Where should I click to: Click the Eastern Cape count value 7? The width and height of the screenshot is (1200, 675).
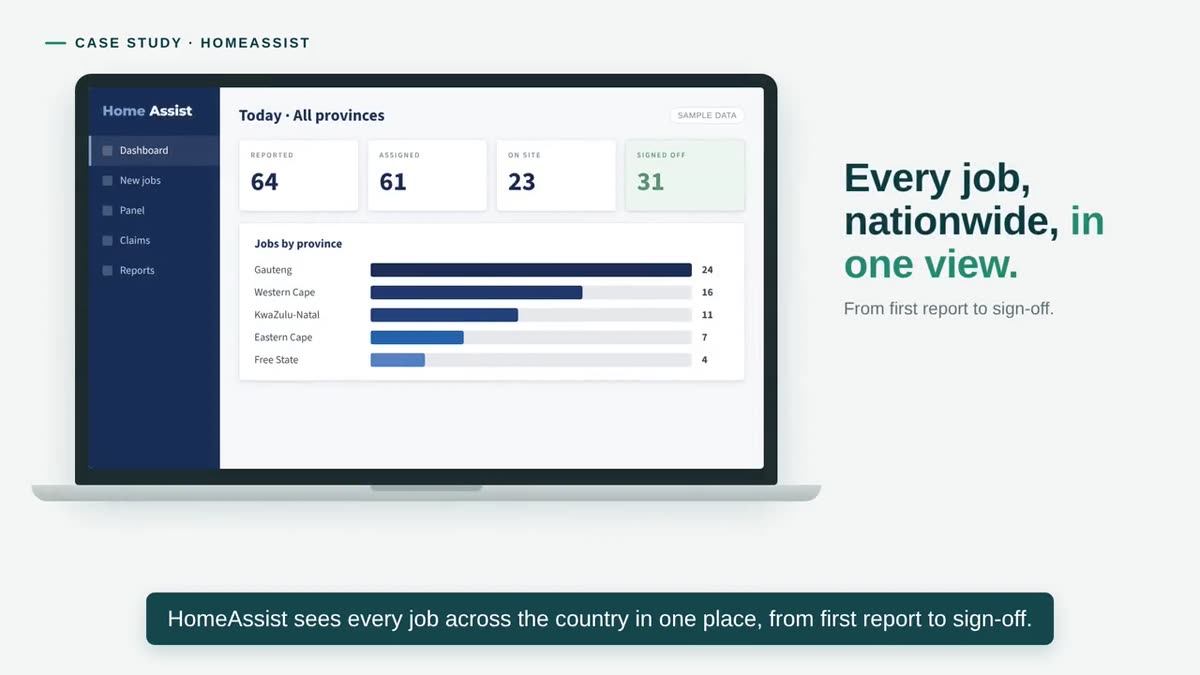tap(704, 338)
